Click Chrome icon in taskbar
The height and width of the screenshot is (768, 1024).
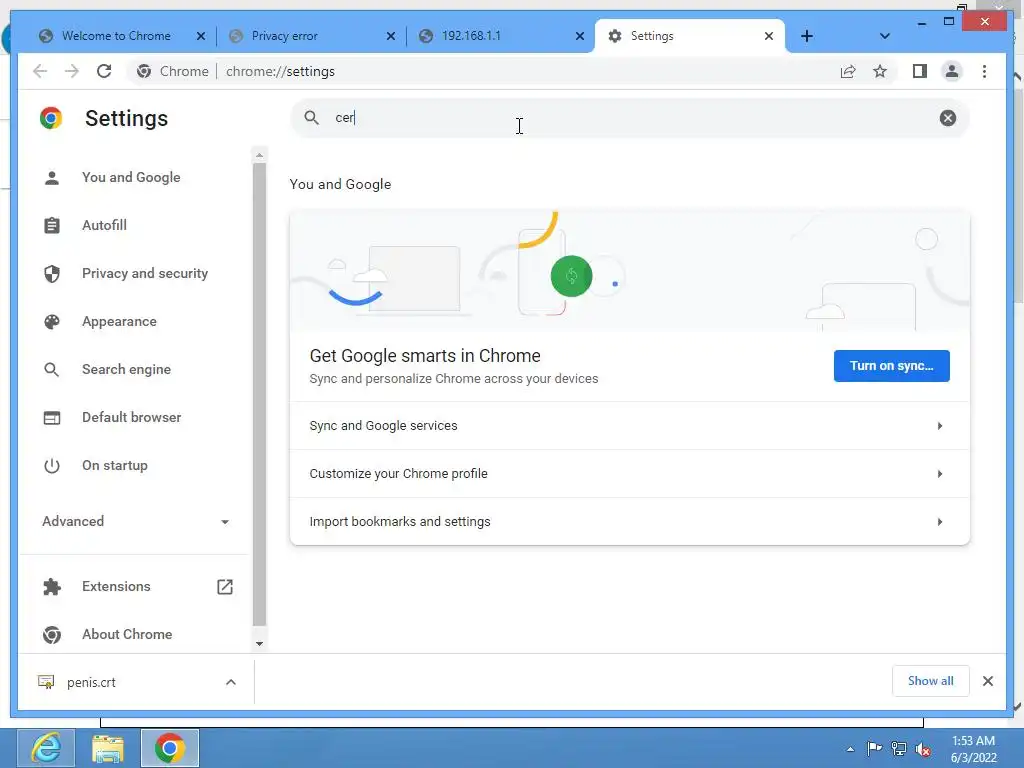coord(170,748)
